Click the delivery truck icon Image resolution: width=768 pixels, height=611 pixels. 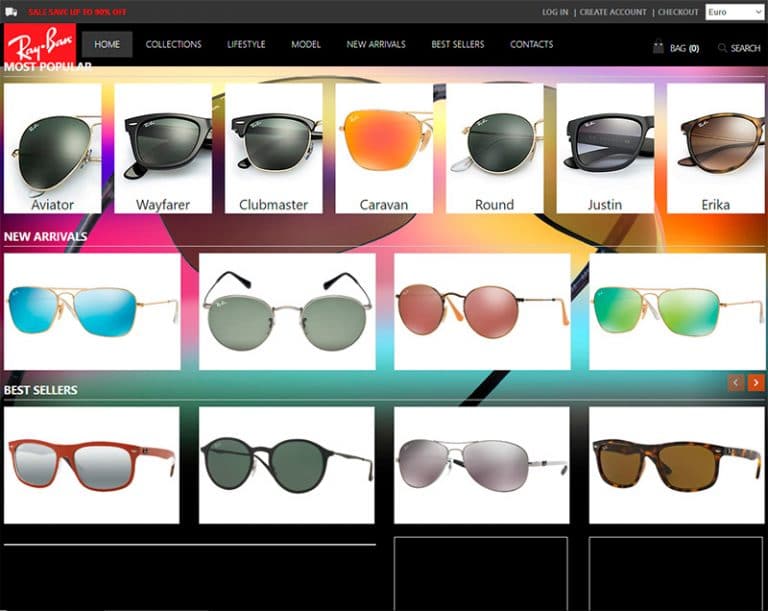coord(11,12)
